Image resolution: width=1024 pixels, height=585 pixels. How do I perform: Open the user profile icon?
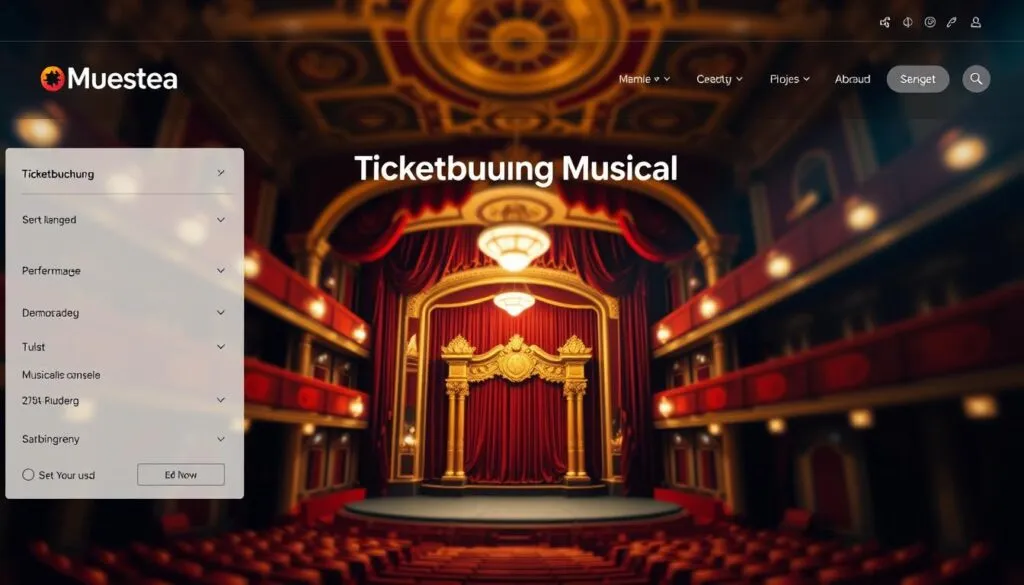click(976, 22)
